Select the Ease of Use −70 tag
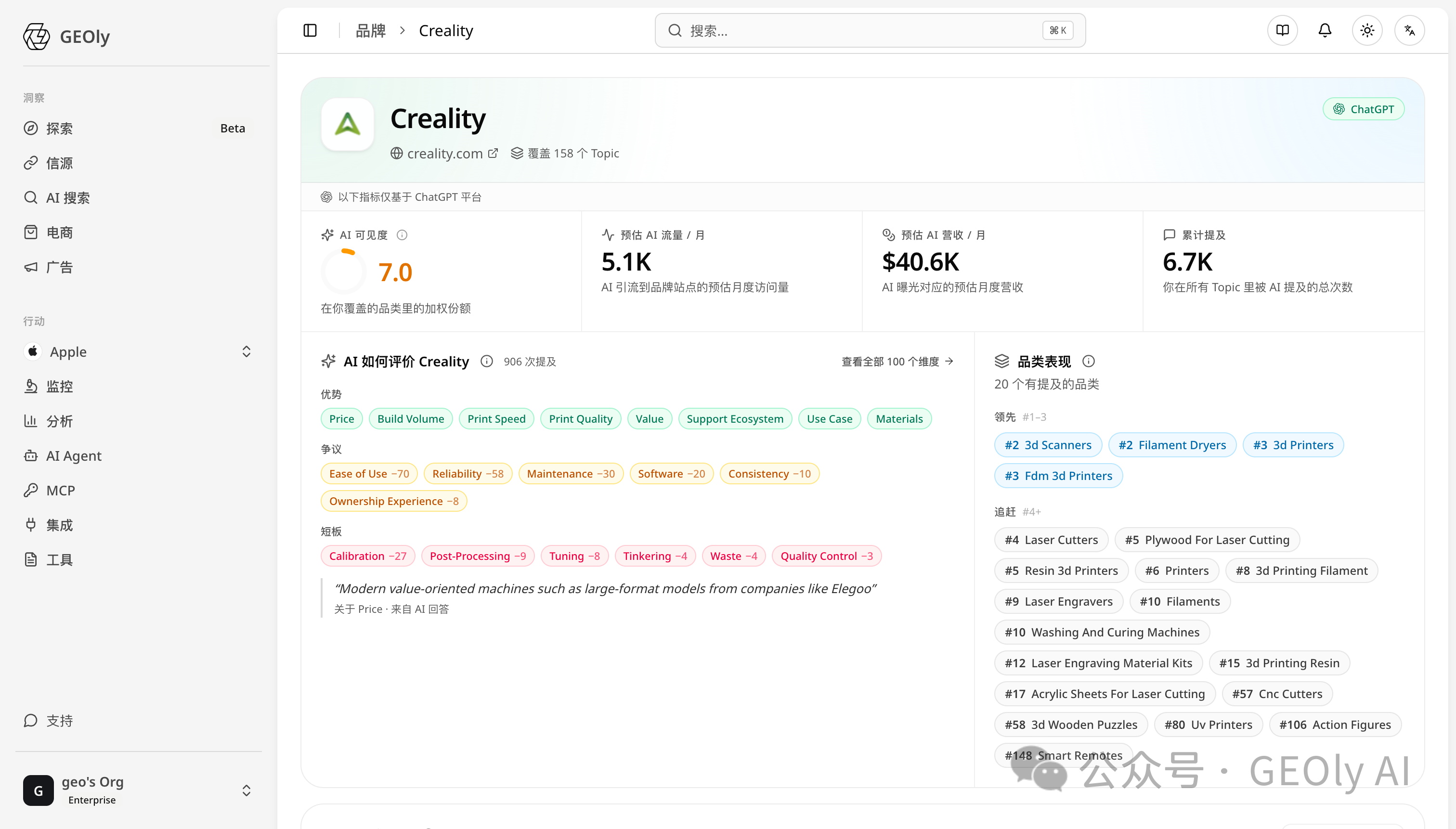 pyautogui.click(x=369, y=474)
